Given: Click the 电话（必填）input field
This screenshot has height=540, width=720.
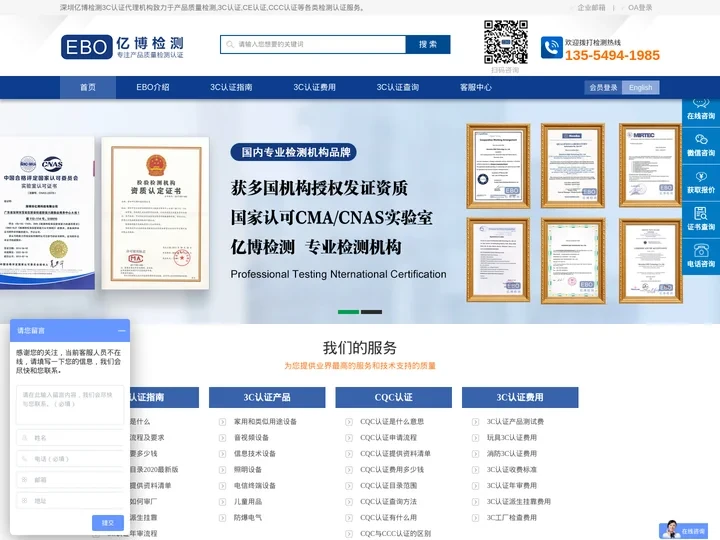Looking at the screenshot, I should coord(70,459).
